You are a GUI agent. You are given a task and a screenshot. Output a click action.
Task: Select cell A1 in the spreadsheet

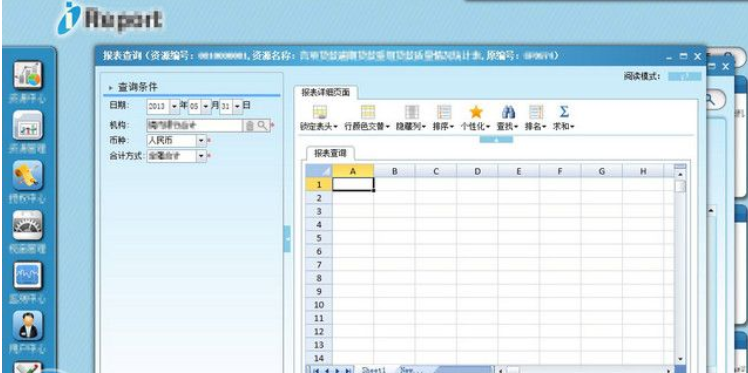[x=353, y=184]
